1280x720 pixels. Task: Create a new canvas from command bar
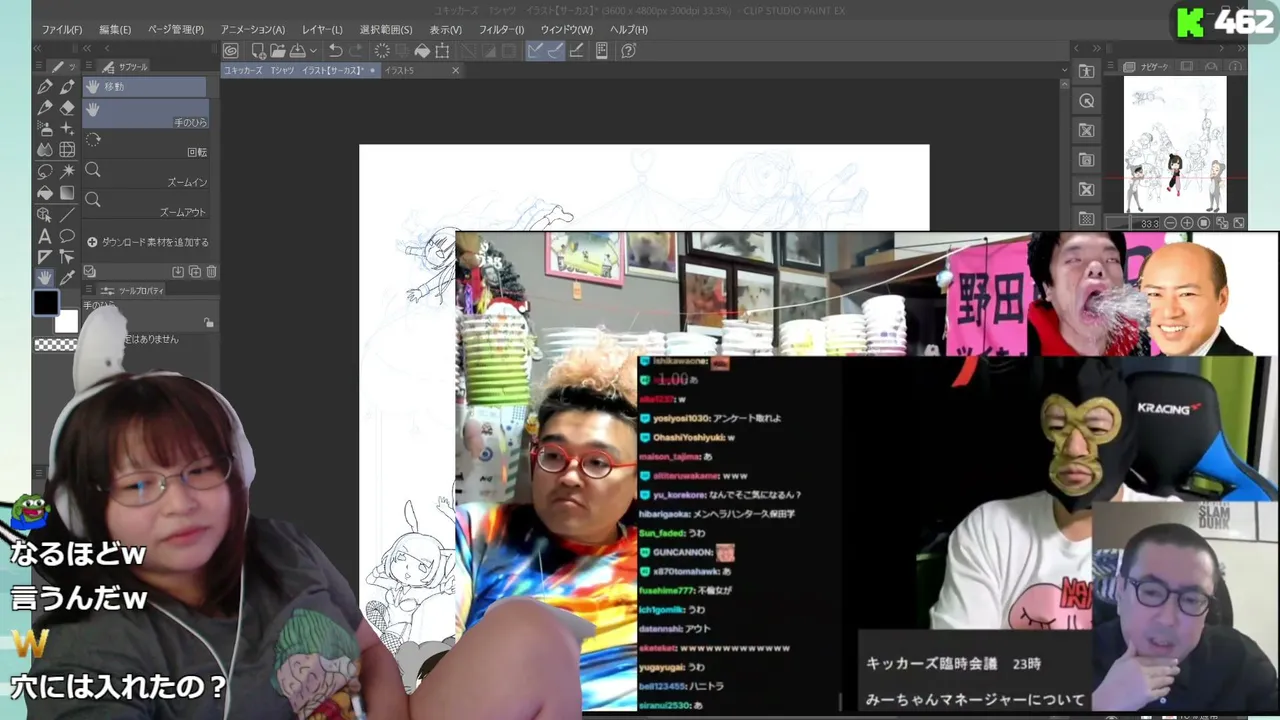coord(258,51)
